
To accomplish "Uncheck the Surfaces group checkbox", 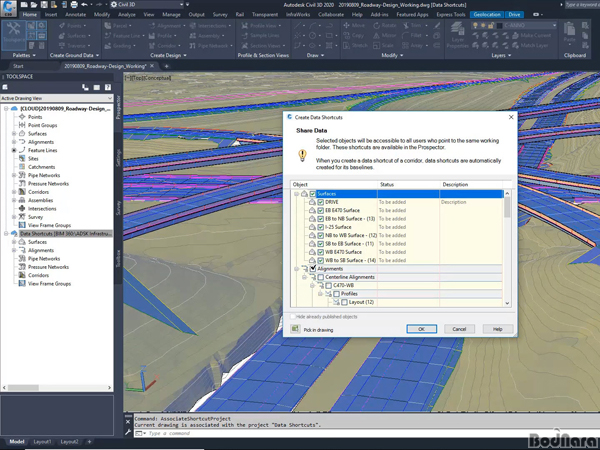I will 313,194.
